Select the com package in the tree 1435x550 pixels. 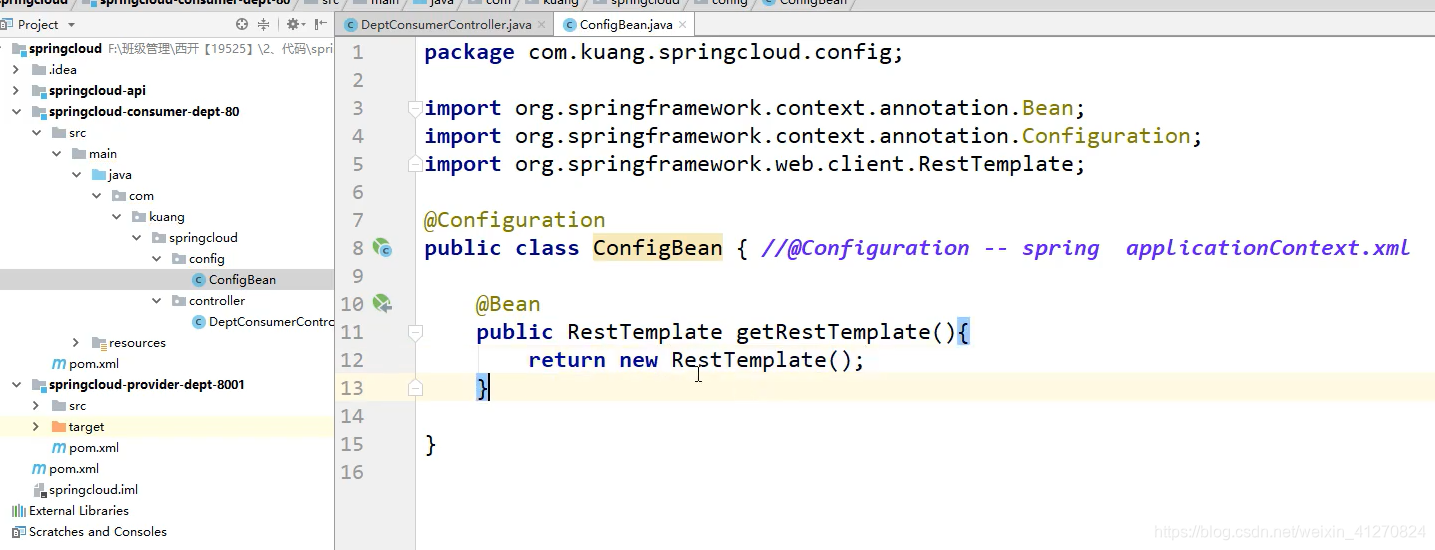click(x=141, y=196)
